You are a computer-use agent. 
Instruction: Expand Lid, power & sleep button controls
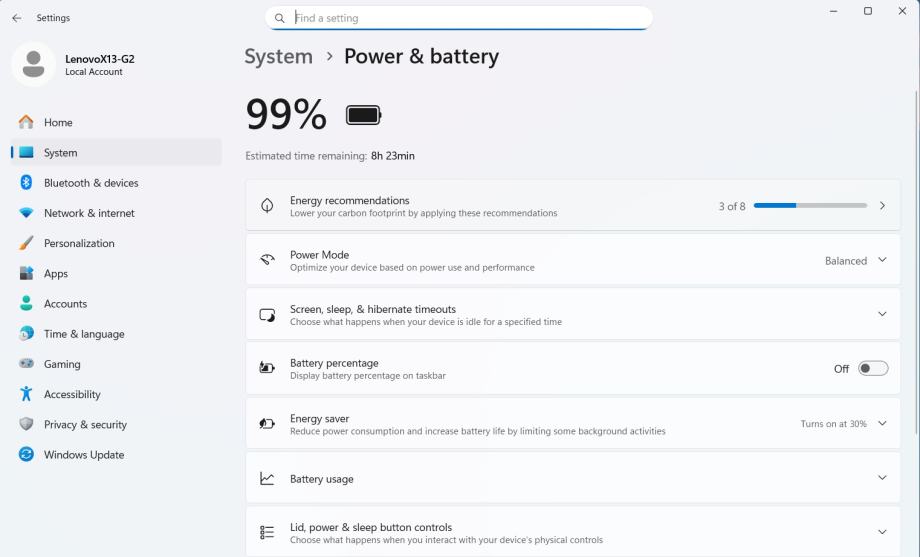(x=881, y=532)
